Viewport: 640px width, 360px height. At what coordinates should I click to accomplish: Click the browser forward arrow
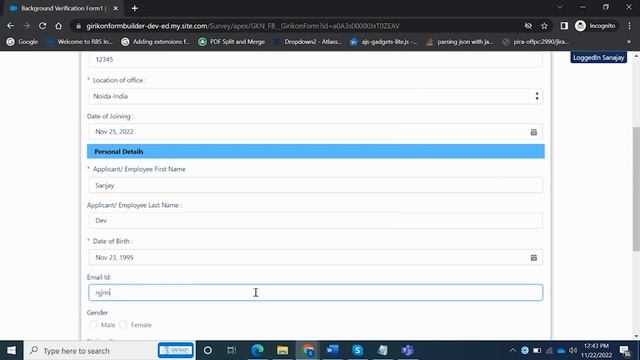coord(27,26)
